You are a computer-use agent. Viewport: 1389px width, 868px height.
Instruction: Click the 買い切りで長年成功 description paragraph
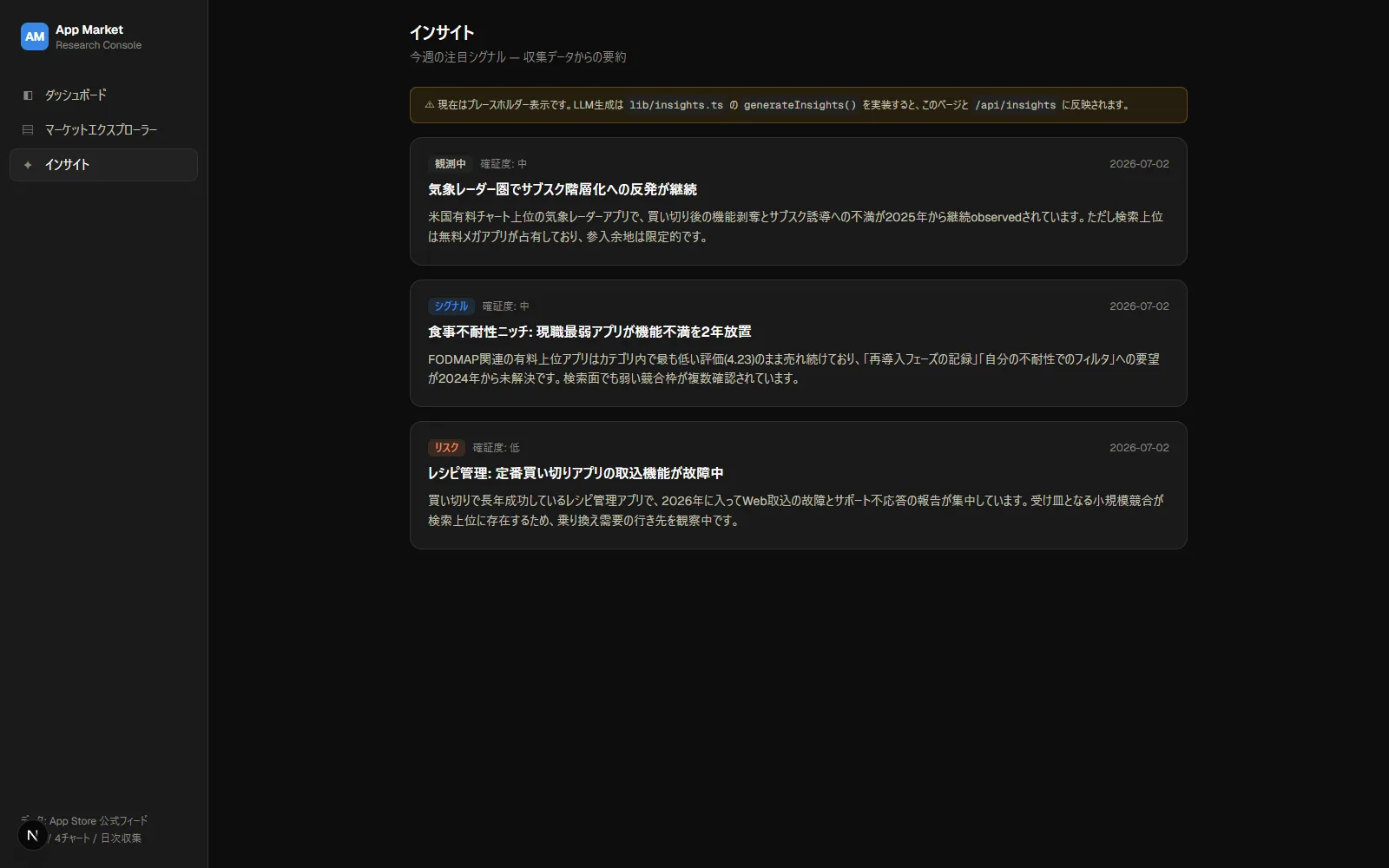coord(796,510)
